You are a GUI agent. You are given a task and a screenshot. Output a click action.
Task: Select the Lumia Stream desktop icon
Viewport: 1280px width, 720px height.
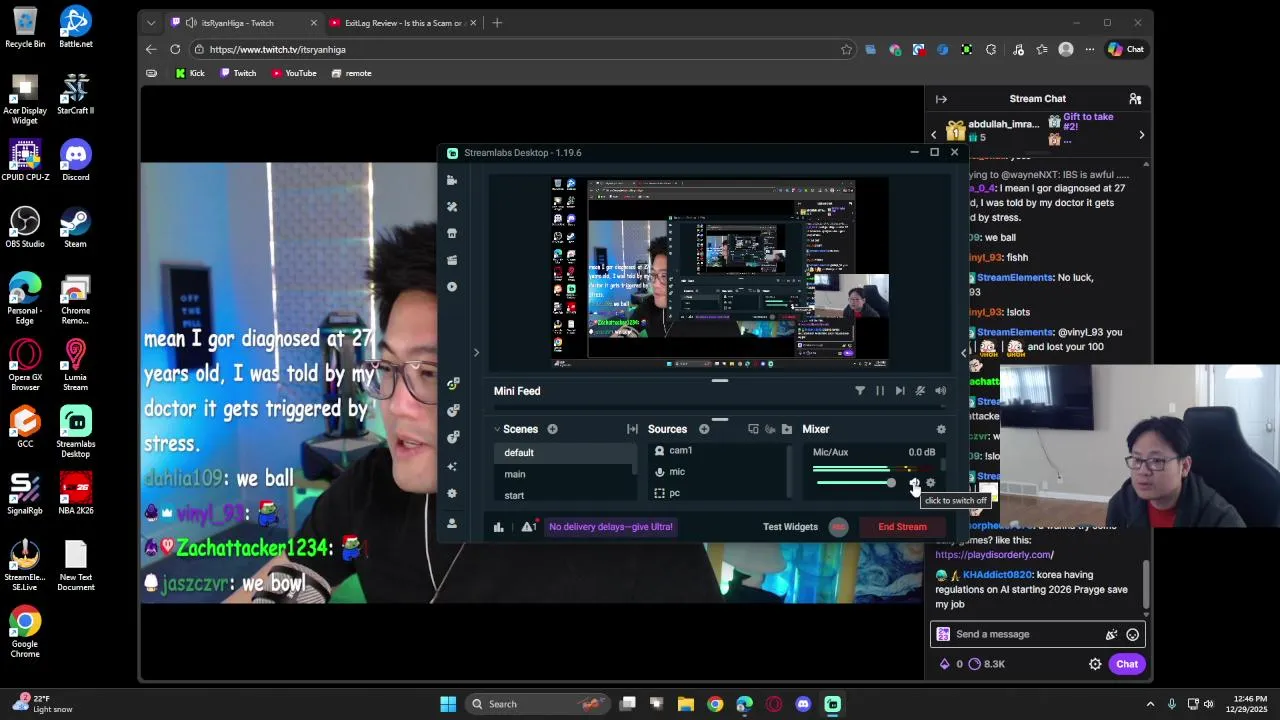(x=75, y=366)
